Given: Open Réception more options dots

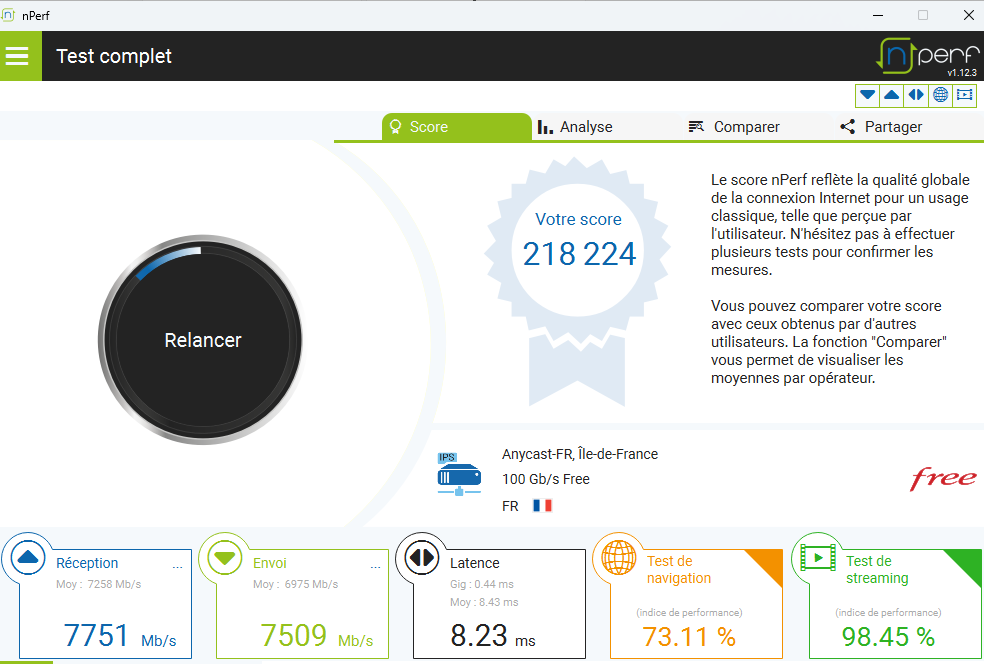Looking at the screenshot, I should [178, 567].
